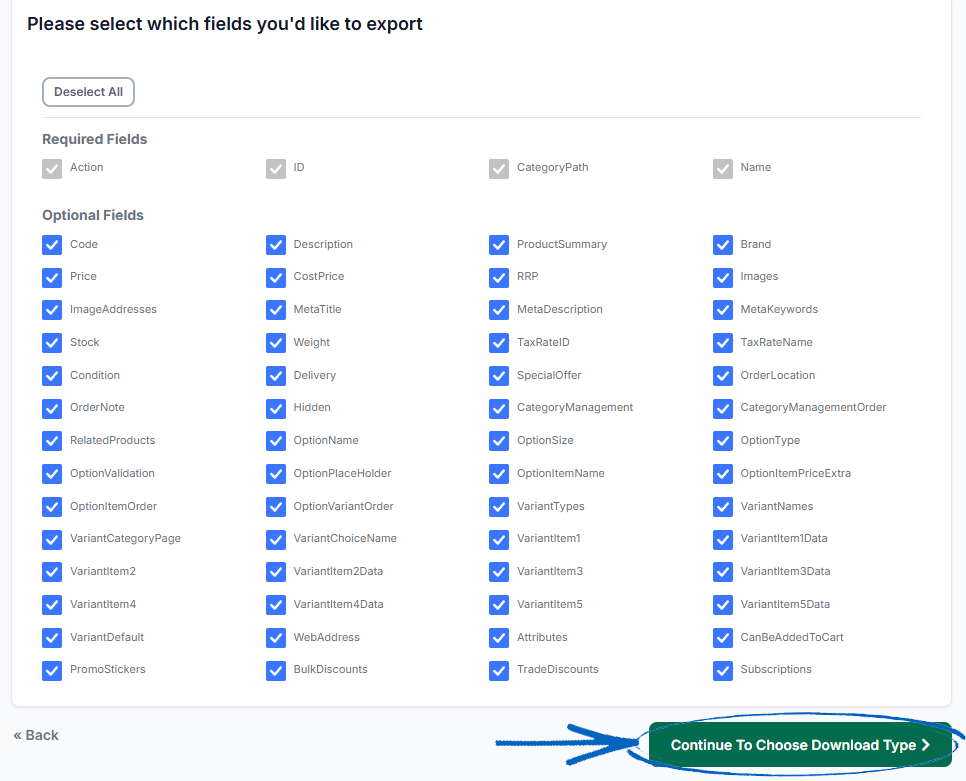
Task: Uncheck the VariantItem2Data checkbox
Action: (x=276, y=572)
